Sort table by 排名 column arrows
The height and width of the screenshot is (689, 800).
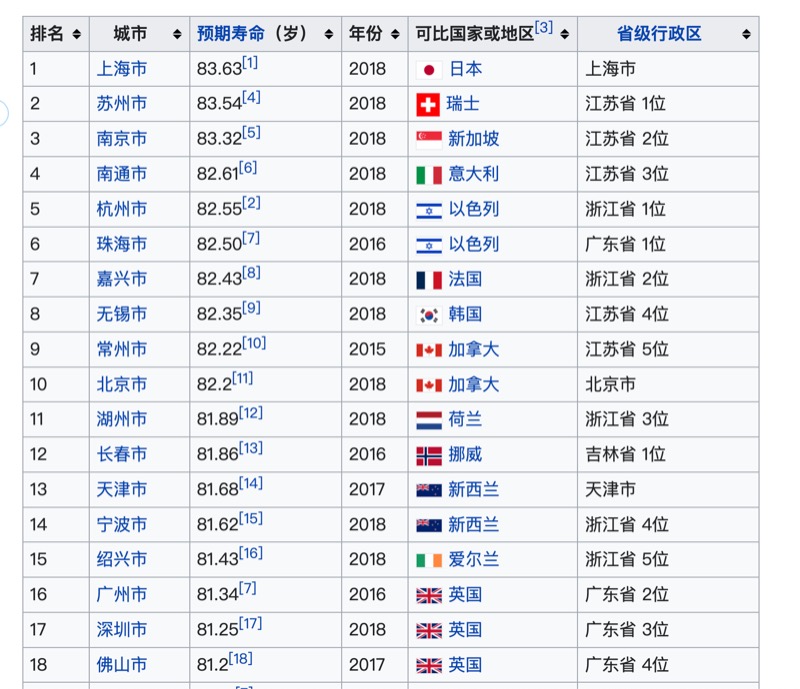77,34
